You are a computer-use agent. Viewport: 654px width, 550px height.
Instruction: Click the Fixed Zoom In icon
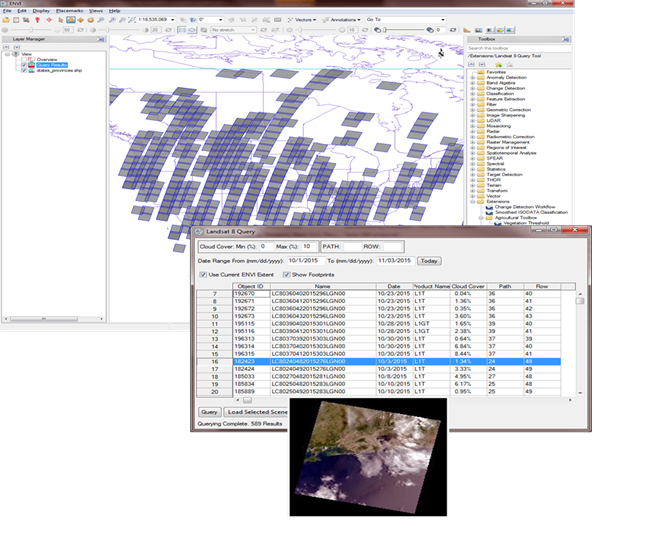(x=112, y=20)
